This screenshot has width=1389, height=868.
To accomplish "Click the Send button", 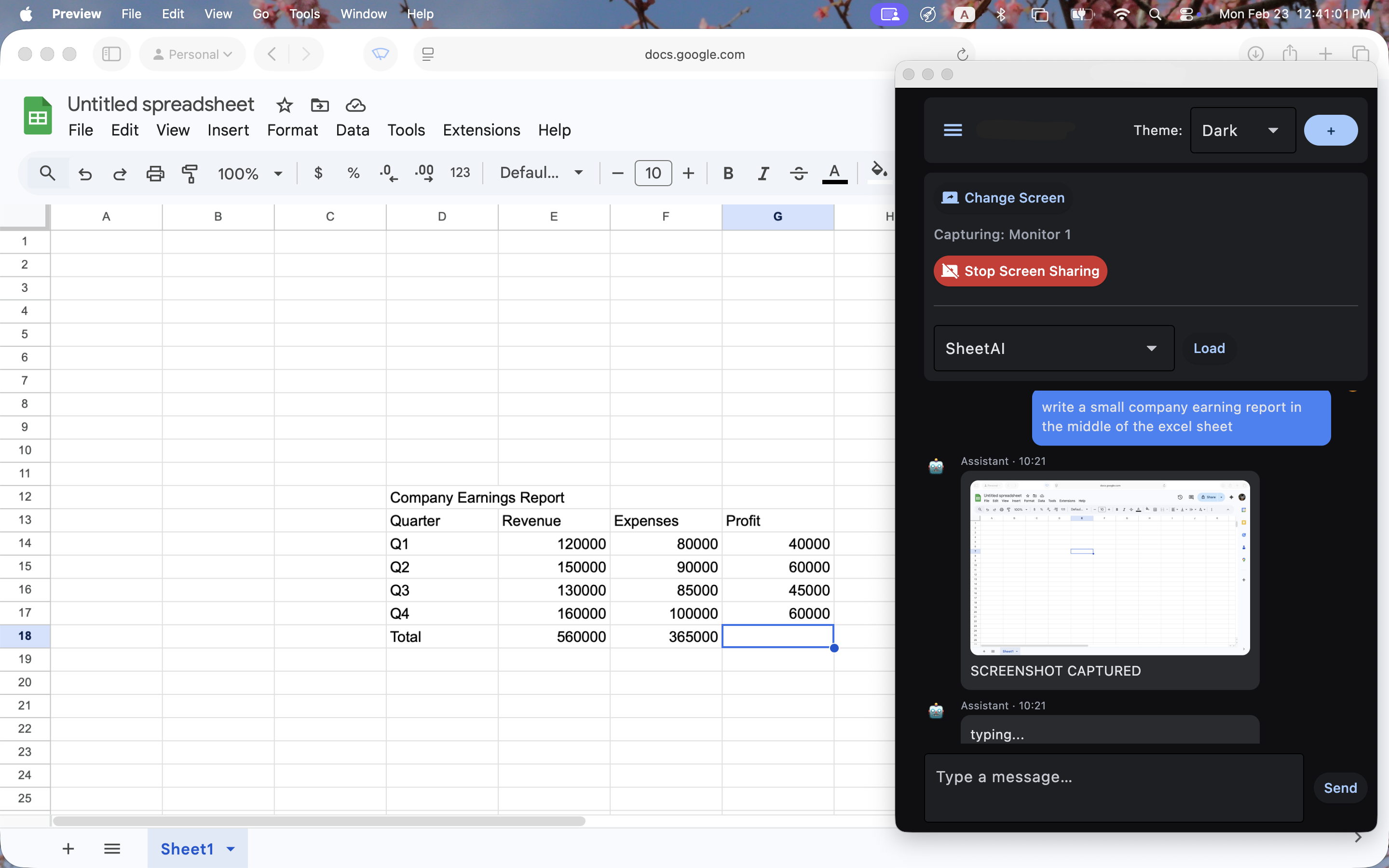I will pyautogui.click(x=1340, y=787).
